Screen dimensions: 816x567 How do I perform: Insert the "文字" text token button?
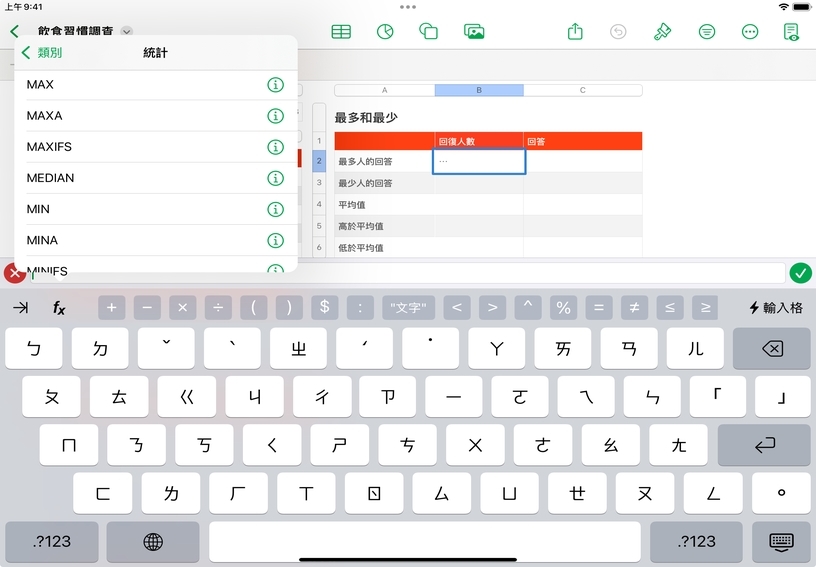tap(409, 308)
